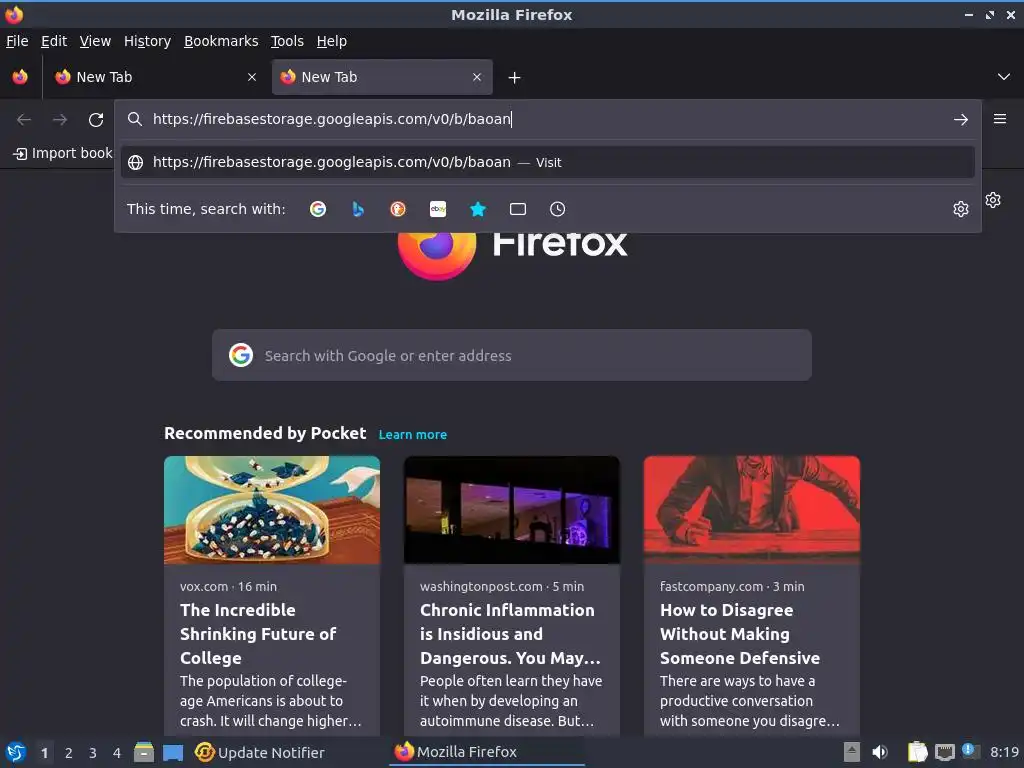This screenshot has height=768, width=1024.
Task: Open The Incredible Shrinking Future of College title
Action: 258,633
